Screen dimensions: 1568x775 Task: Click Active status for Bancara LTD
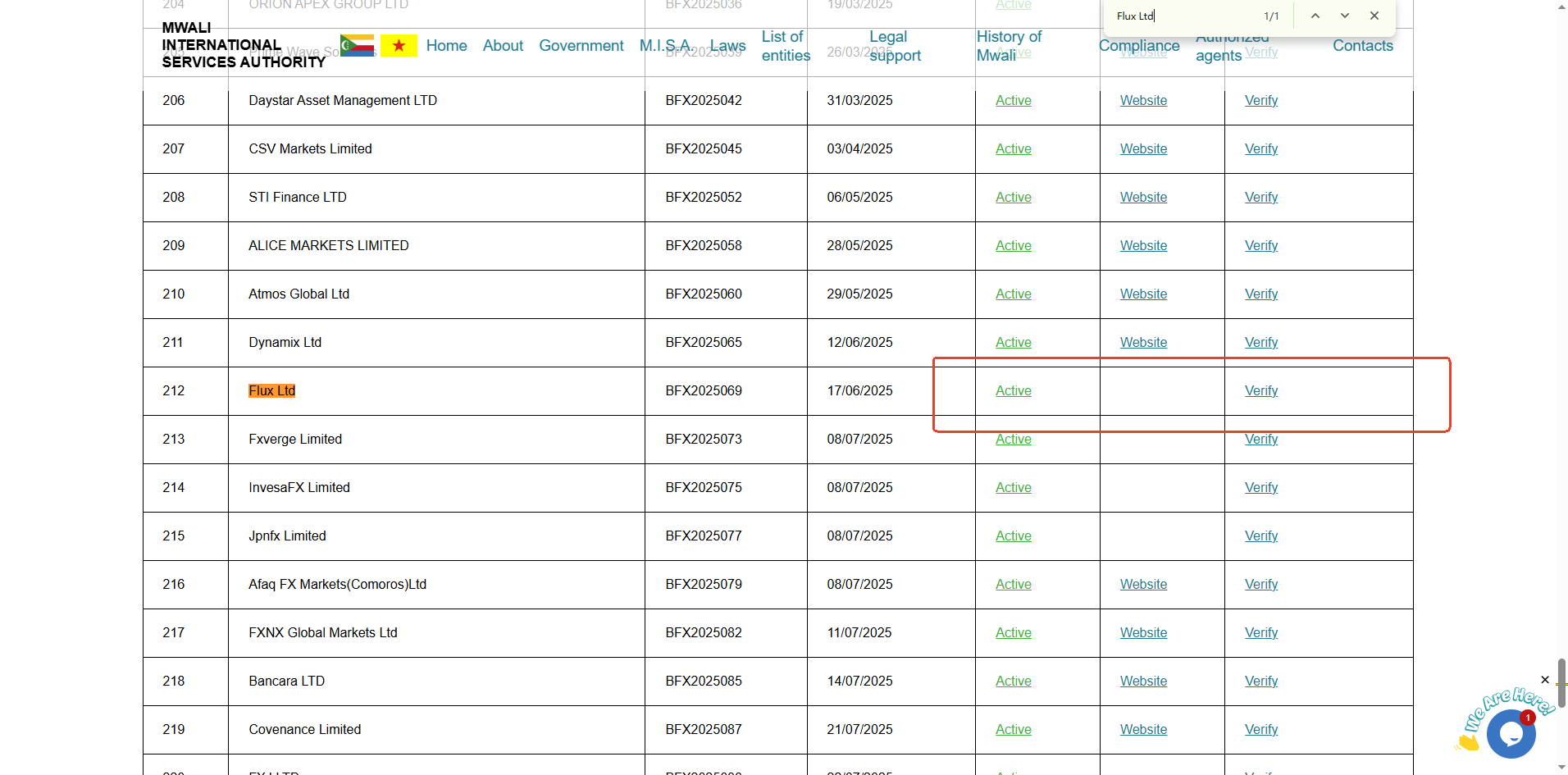tap(1013, 682)
